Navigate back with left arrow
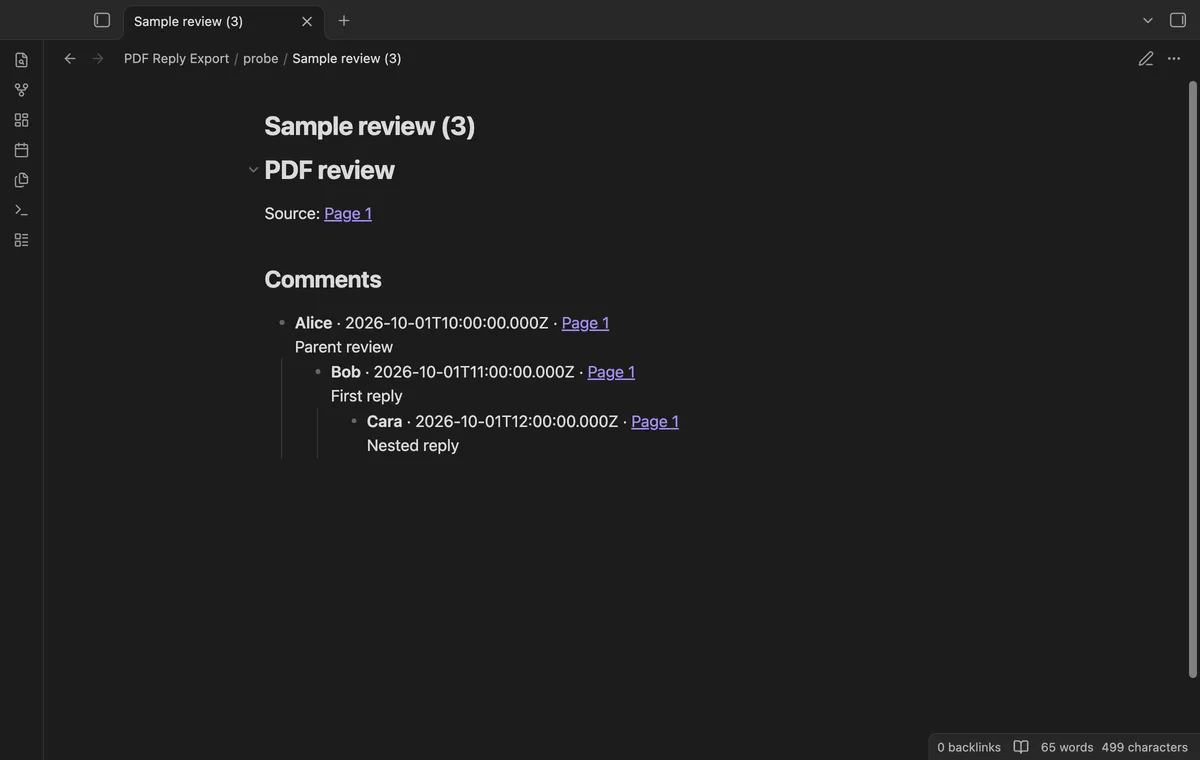This screenshot has height=760, width=1200. pyautogui.click(x=70, y=58)
